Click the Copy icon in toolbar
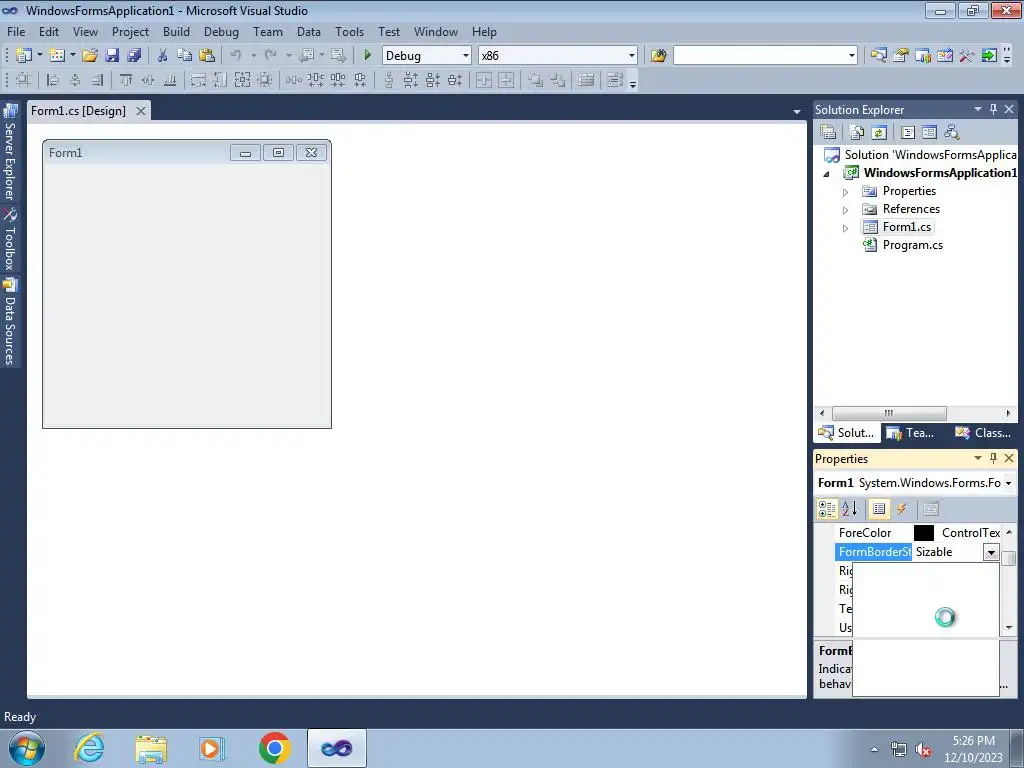 pyautogui.click(x=185, y=56)
